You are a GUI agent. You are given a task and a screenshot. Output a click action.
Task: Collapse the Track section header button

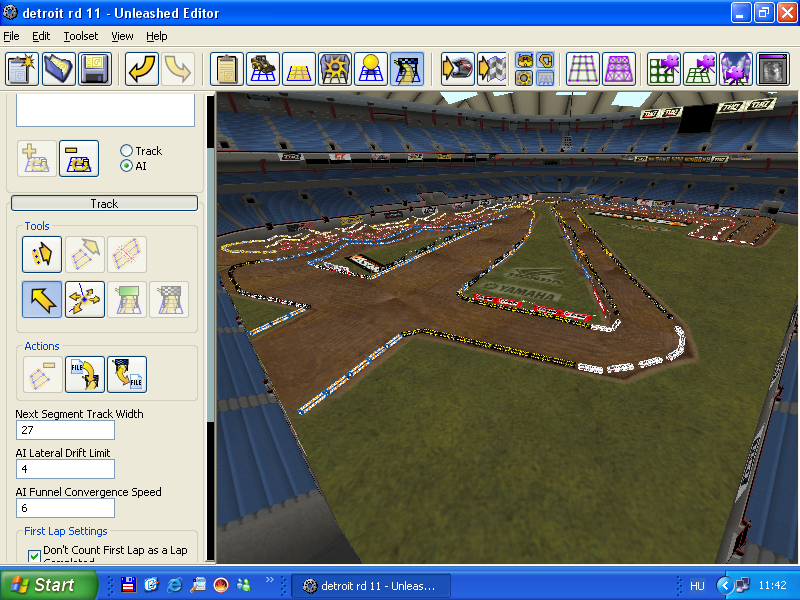point(104,204)
